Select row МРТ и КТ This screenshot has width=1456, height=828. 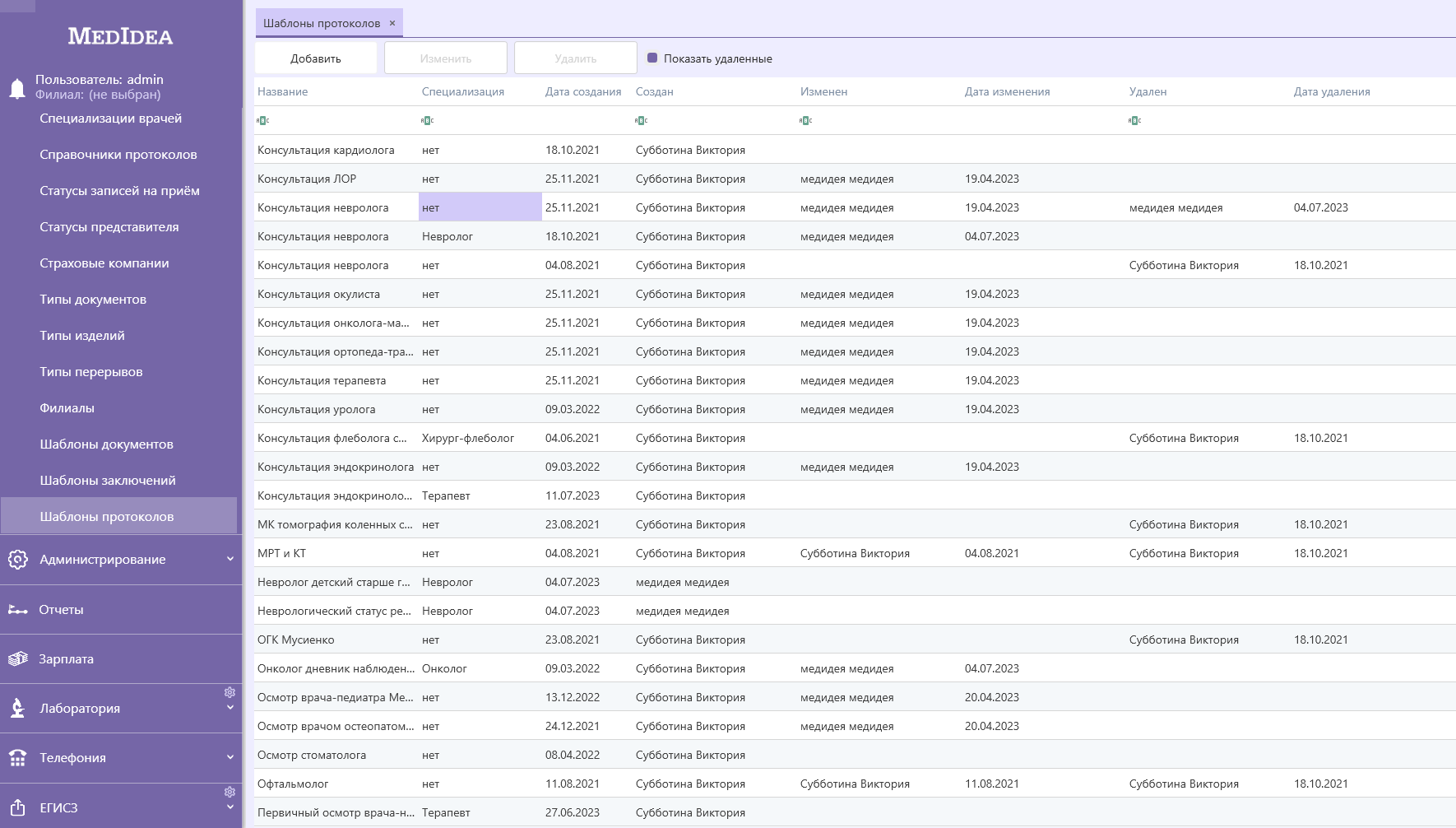click(856, 553)
